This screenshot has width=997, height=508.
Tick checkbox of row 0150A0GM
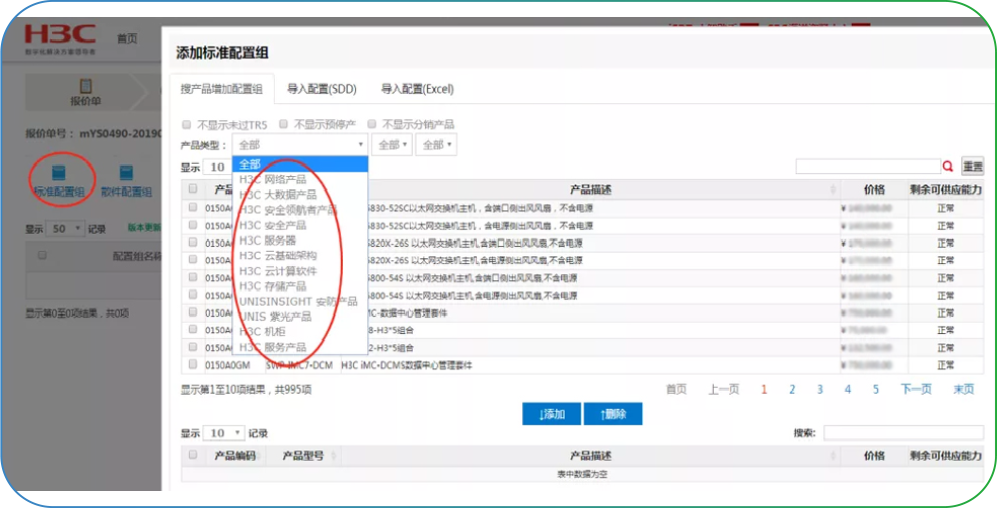(x=193, y=364)
